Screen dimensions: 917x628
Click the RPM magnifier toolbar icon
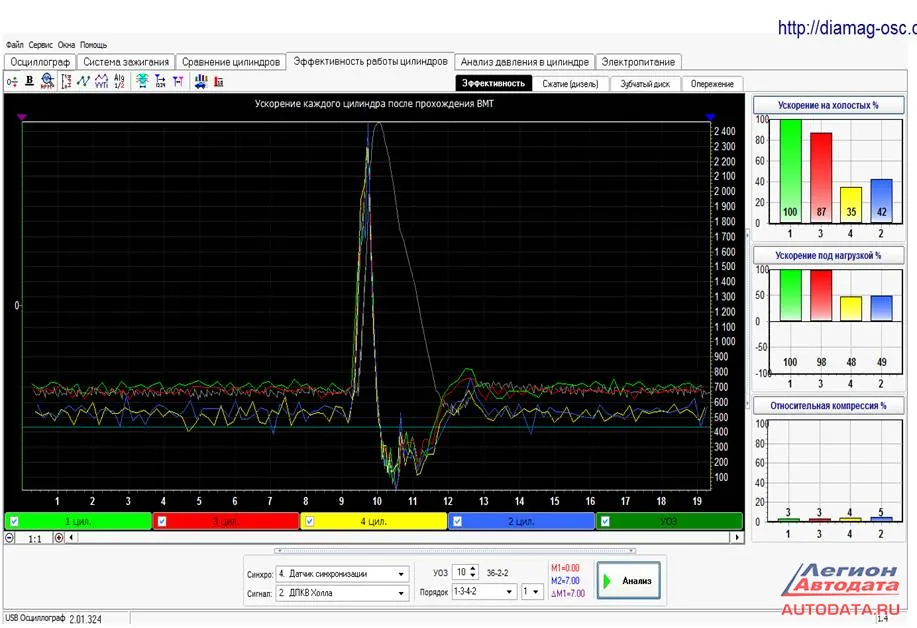pyautogui.click(x=47, y=81)
